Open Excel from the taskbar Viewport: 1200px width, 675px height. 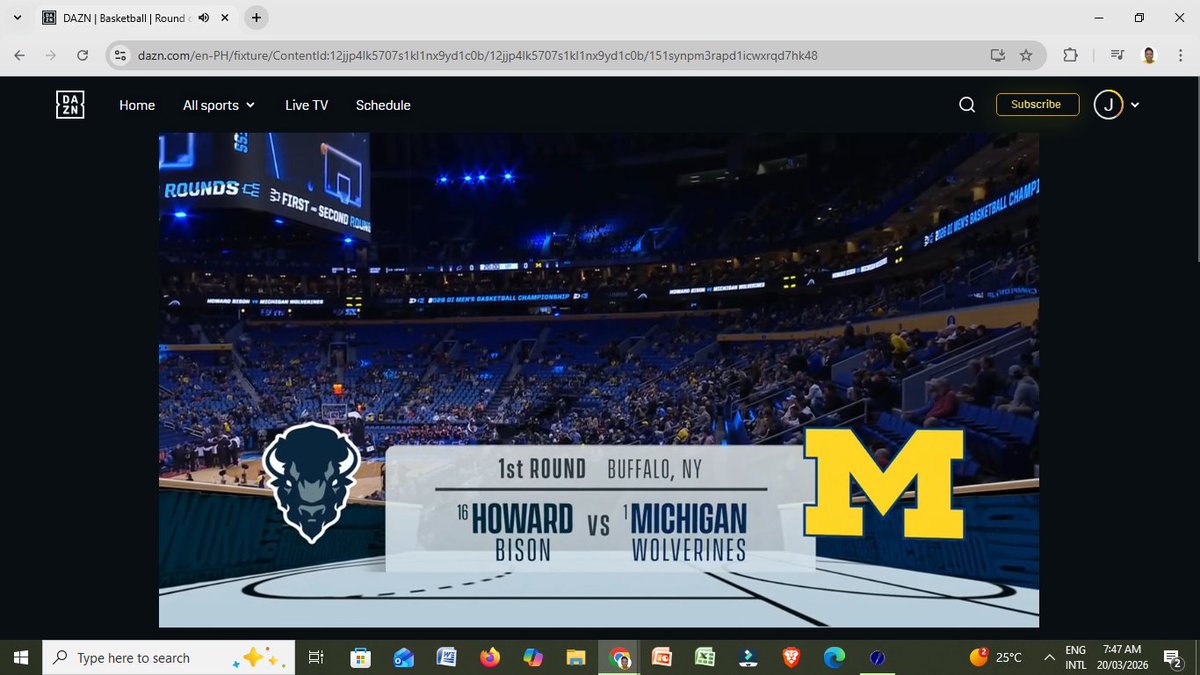point(704,657)
